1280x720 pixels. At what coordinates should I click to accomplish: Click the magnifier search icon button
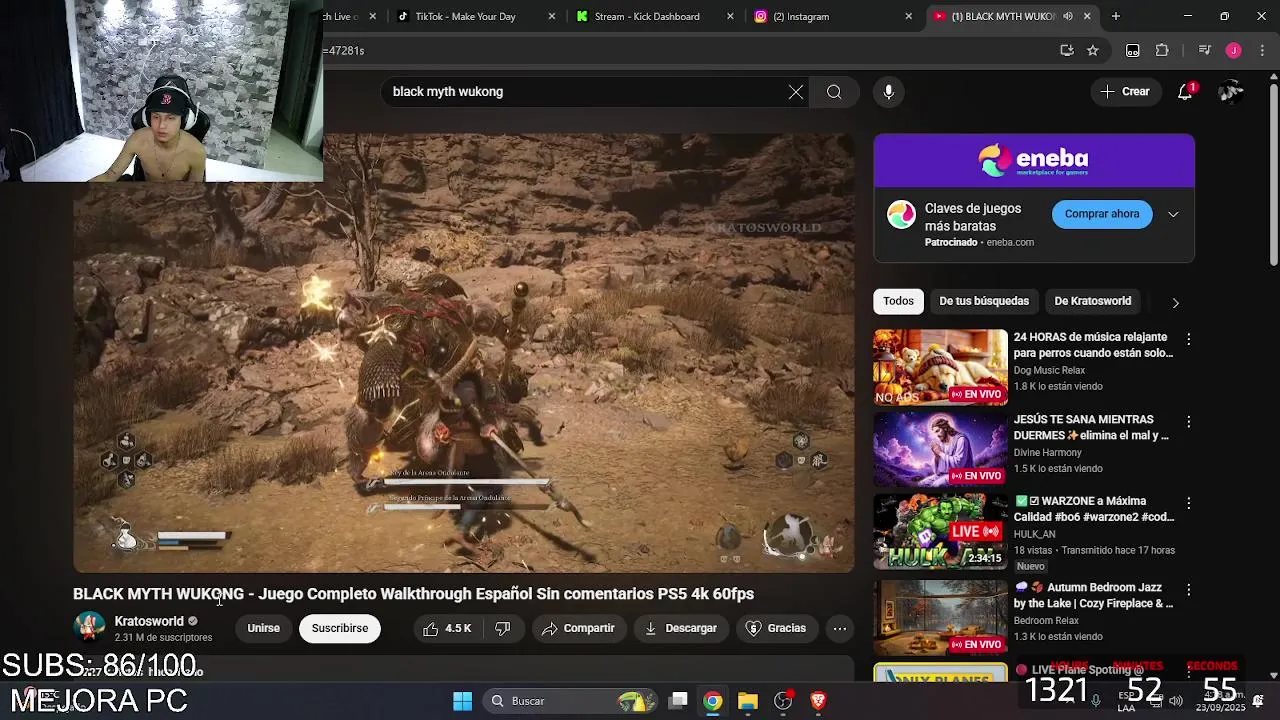(834, 92)
